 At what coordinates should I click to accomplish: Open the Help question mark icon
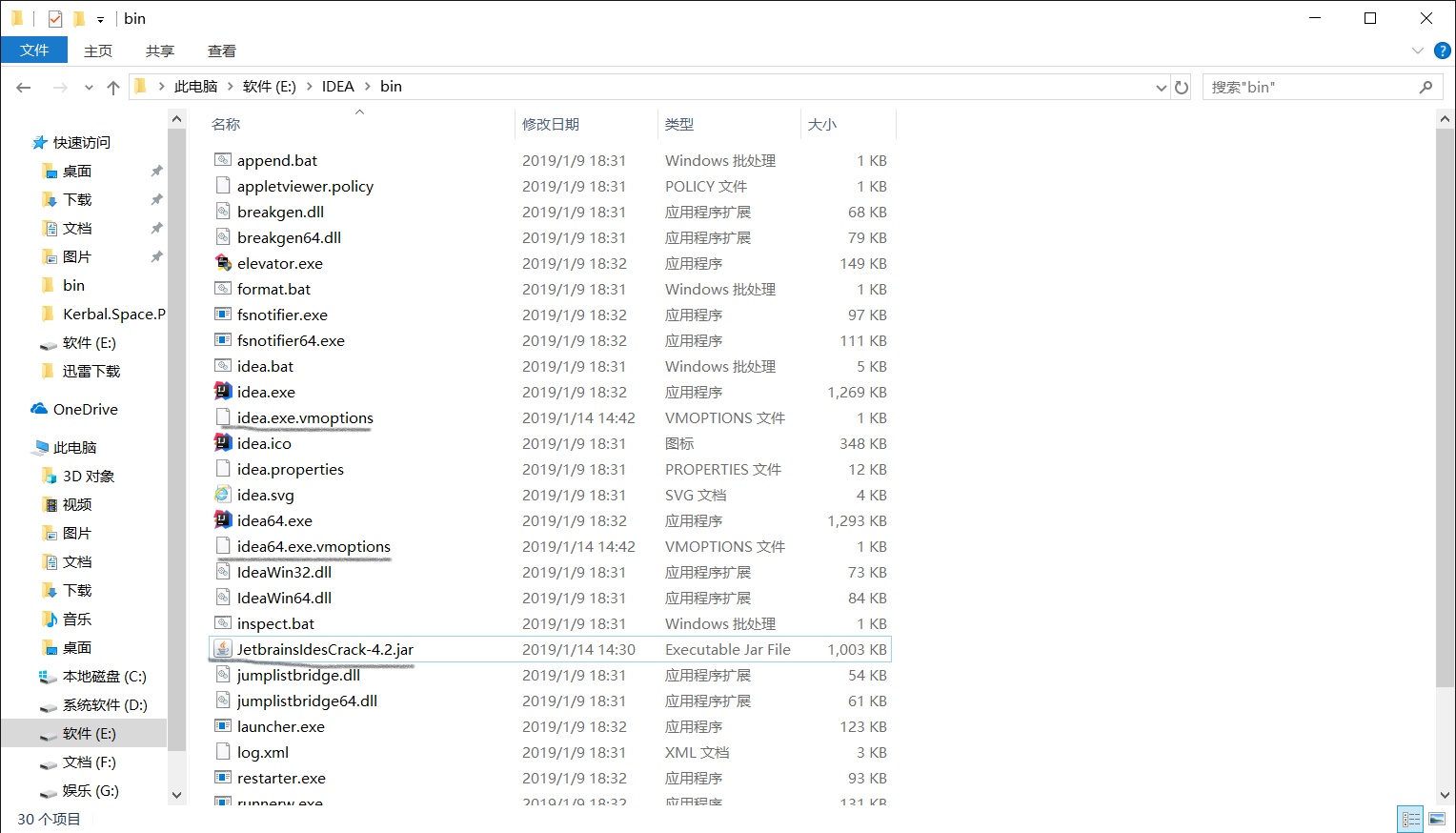pyautogui.click(x=1442, y=51)
